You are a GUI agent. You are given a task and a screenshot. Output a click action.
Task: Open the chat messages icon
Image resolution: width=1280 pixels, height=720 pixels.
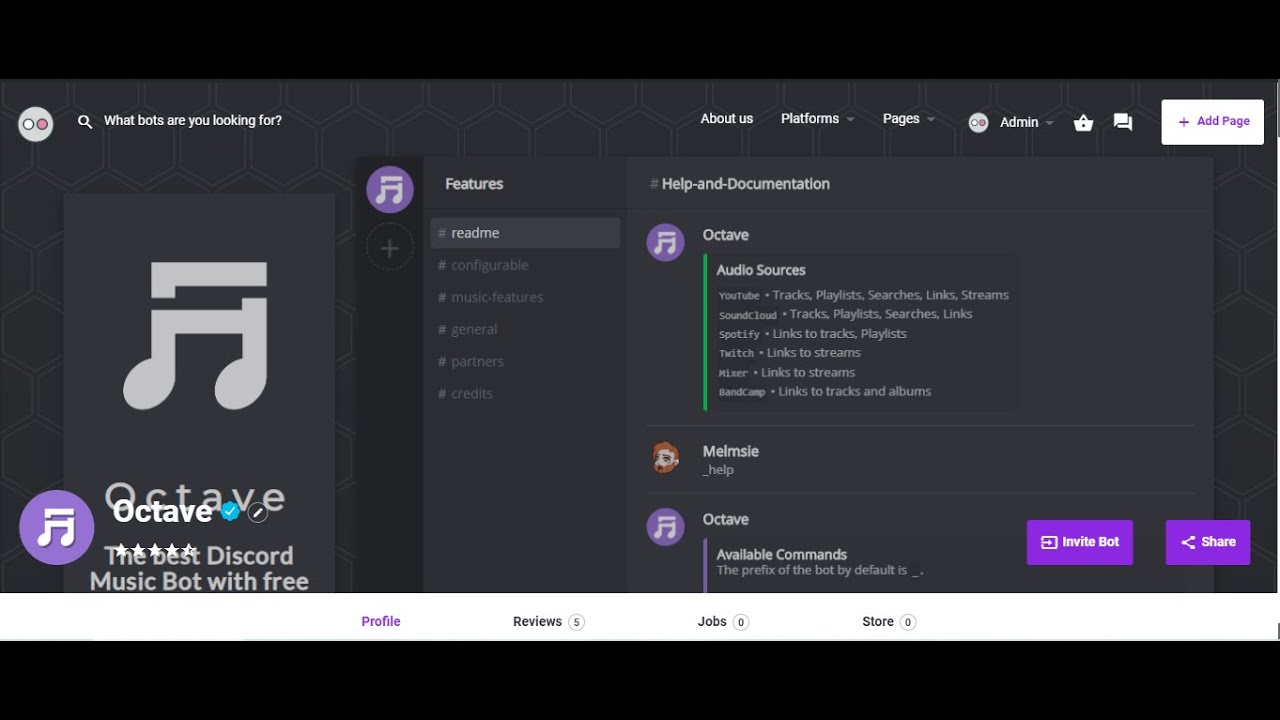(1123, 123)
